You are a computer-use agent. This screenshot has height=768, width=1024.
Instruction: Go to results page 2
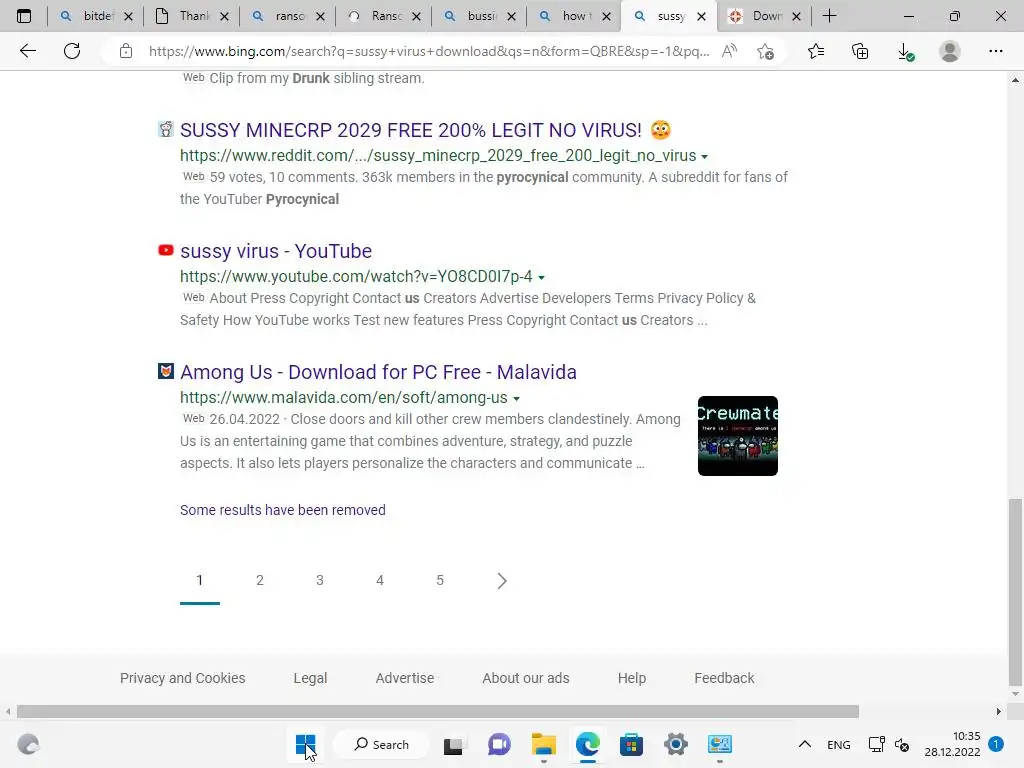(x=260, y=580)
